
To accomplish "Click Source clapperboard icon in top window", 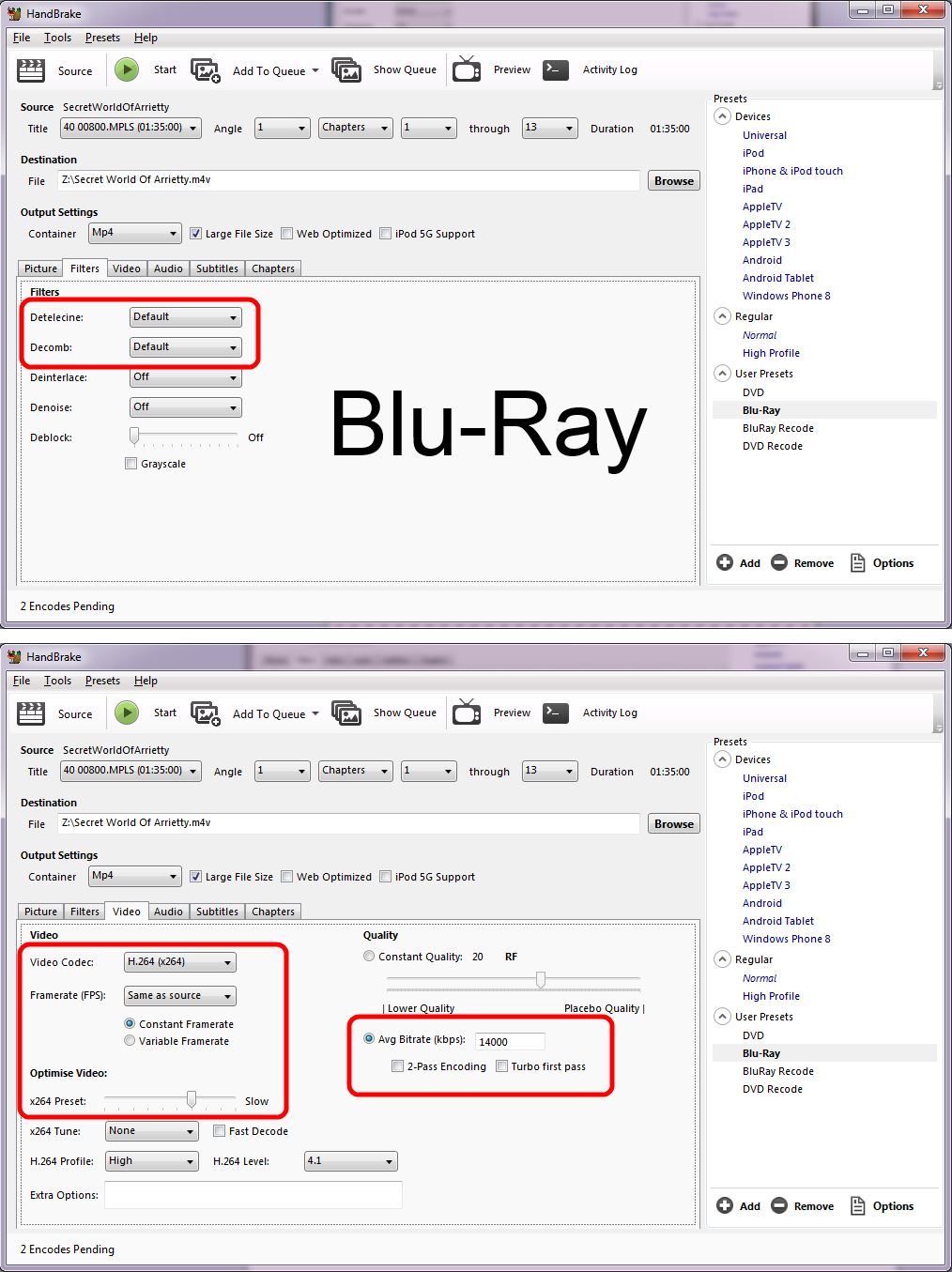I will [31, 70].
